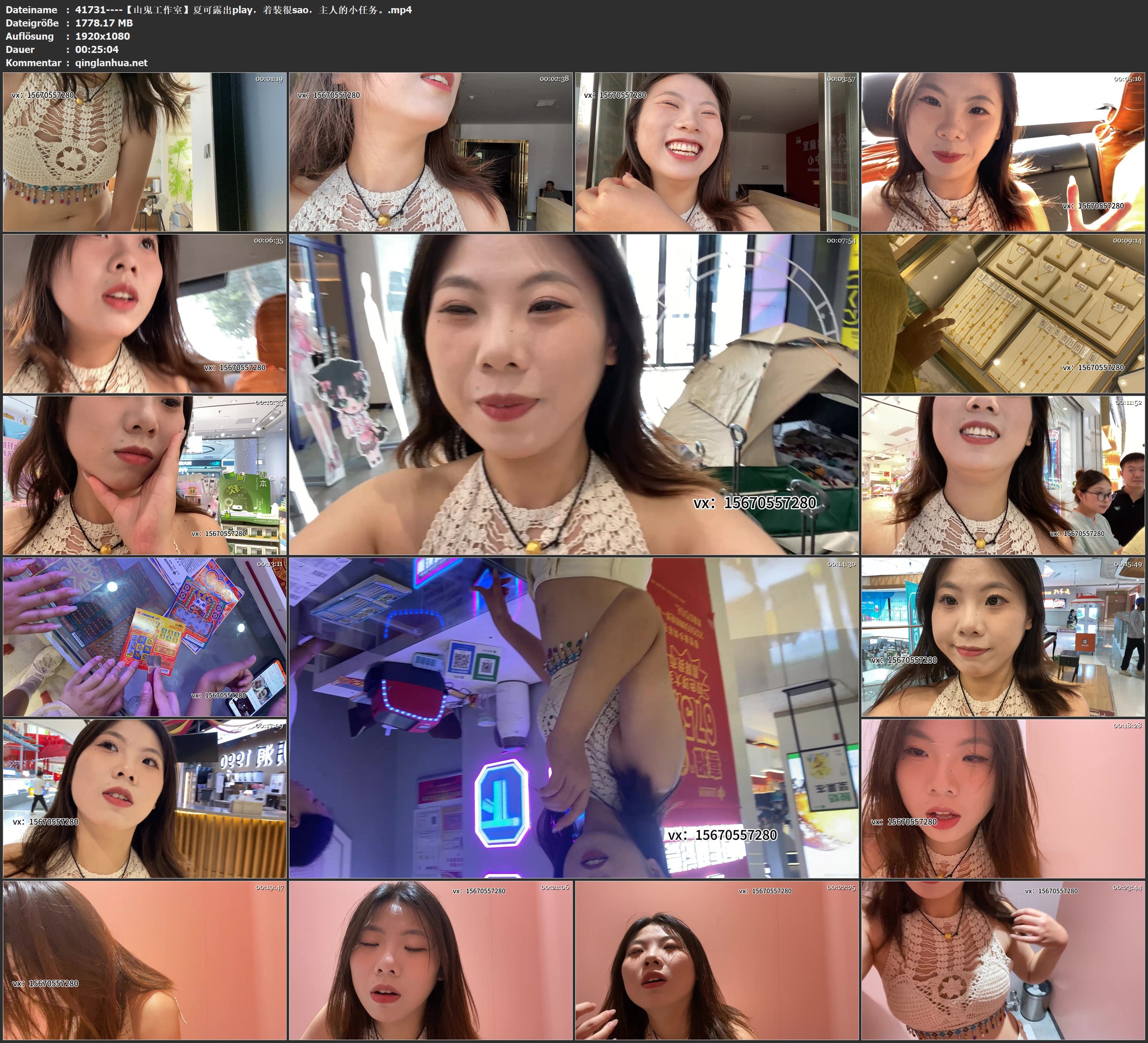Click the final frame at 00:23:44

pyautogui.click(x=1003, y=960)
